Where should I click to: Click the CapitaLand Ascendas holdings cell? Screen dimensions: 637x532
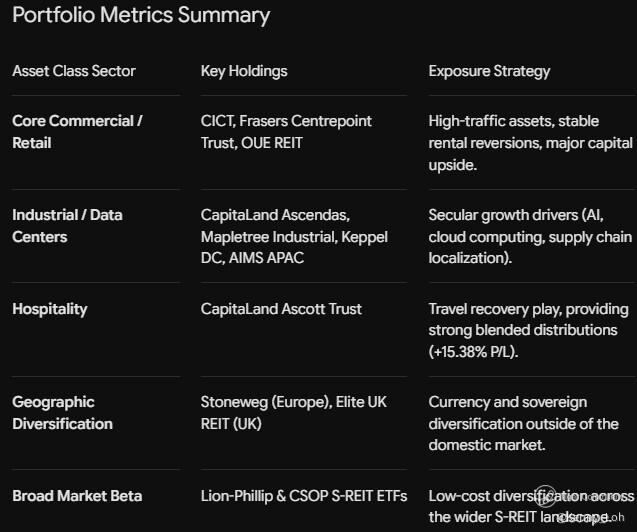pos(294,236)
